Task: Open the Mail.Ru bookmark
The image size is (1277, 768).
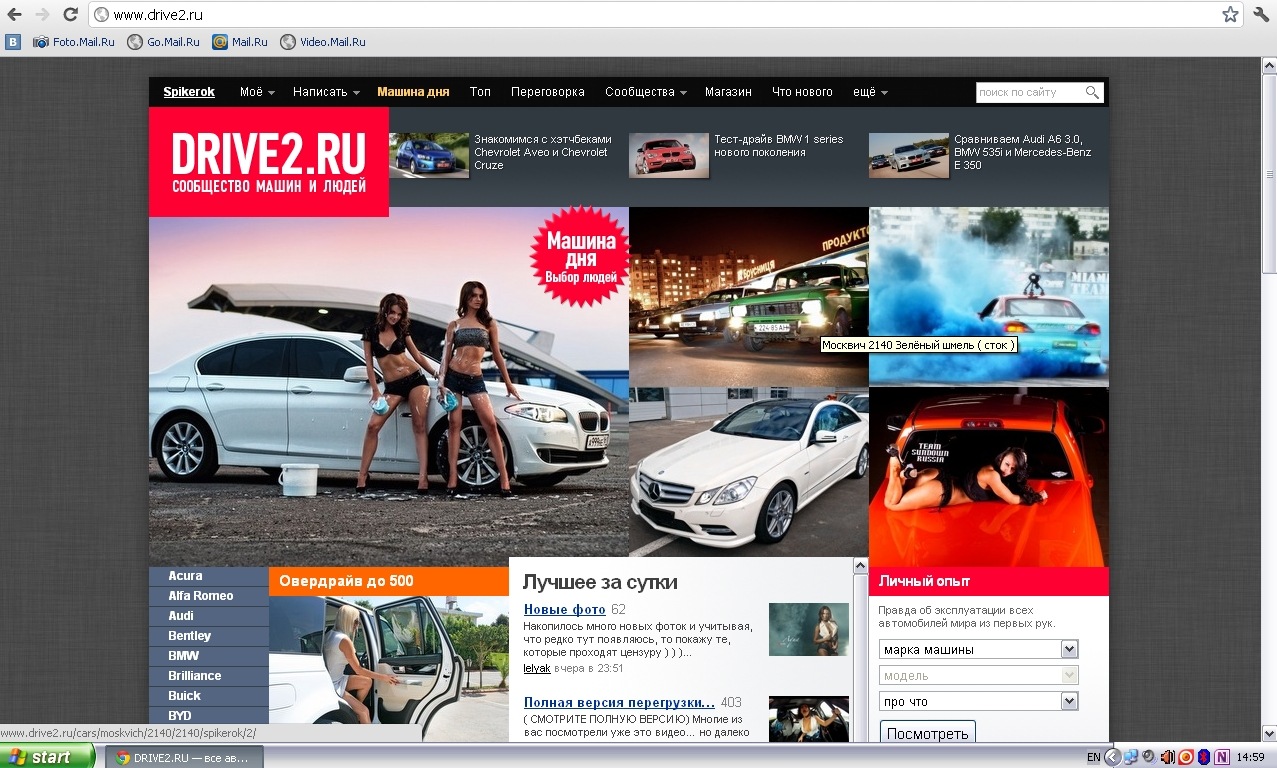Action: [240, 42]
